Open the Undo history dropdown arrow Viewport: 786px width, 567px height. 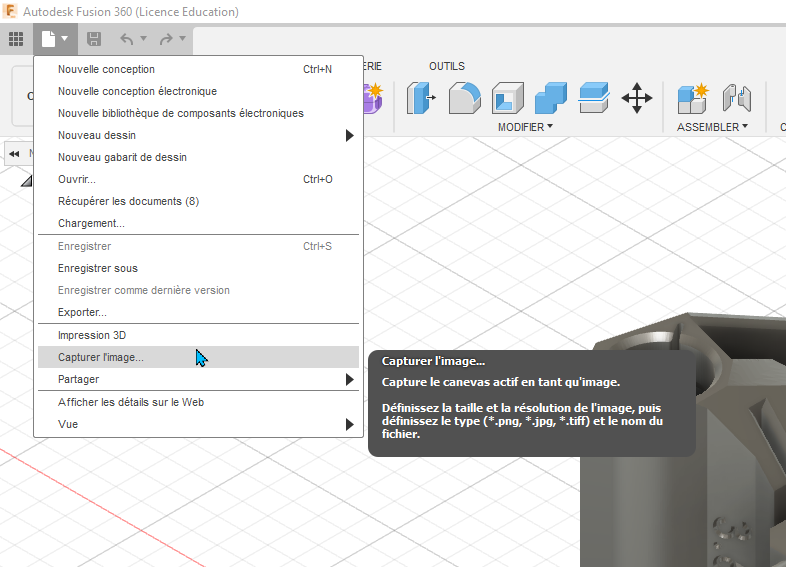pos(143,38)
